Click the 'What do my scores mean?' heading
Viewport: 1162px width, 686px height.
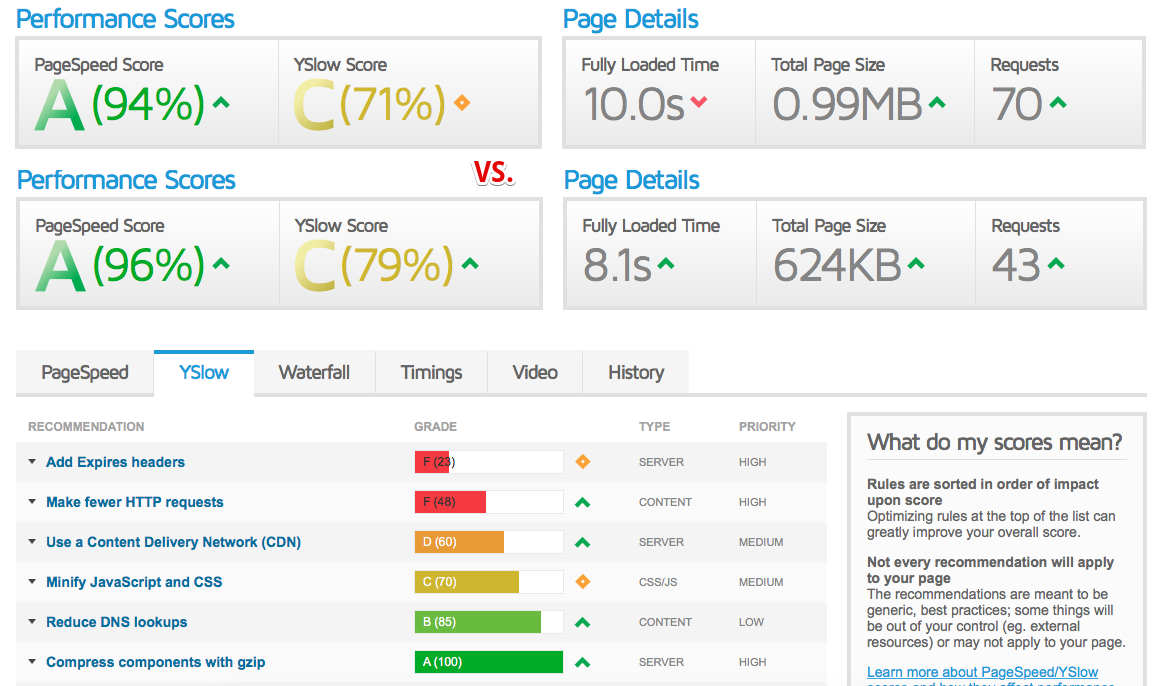[x=995, y=442]
